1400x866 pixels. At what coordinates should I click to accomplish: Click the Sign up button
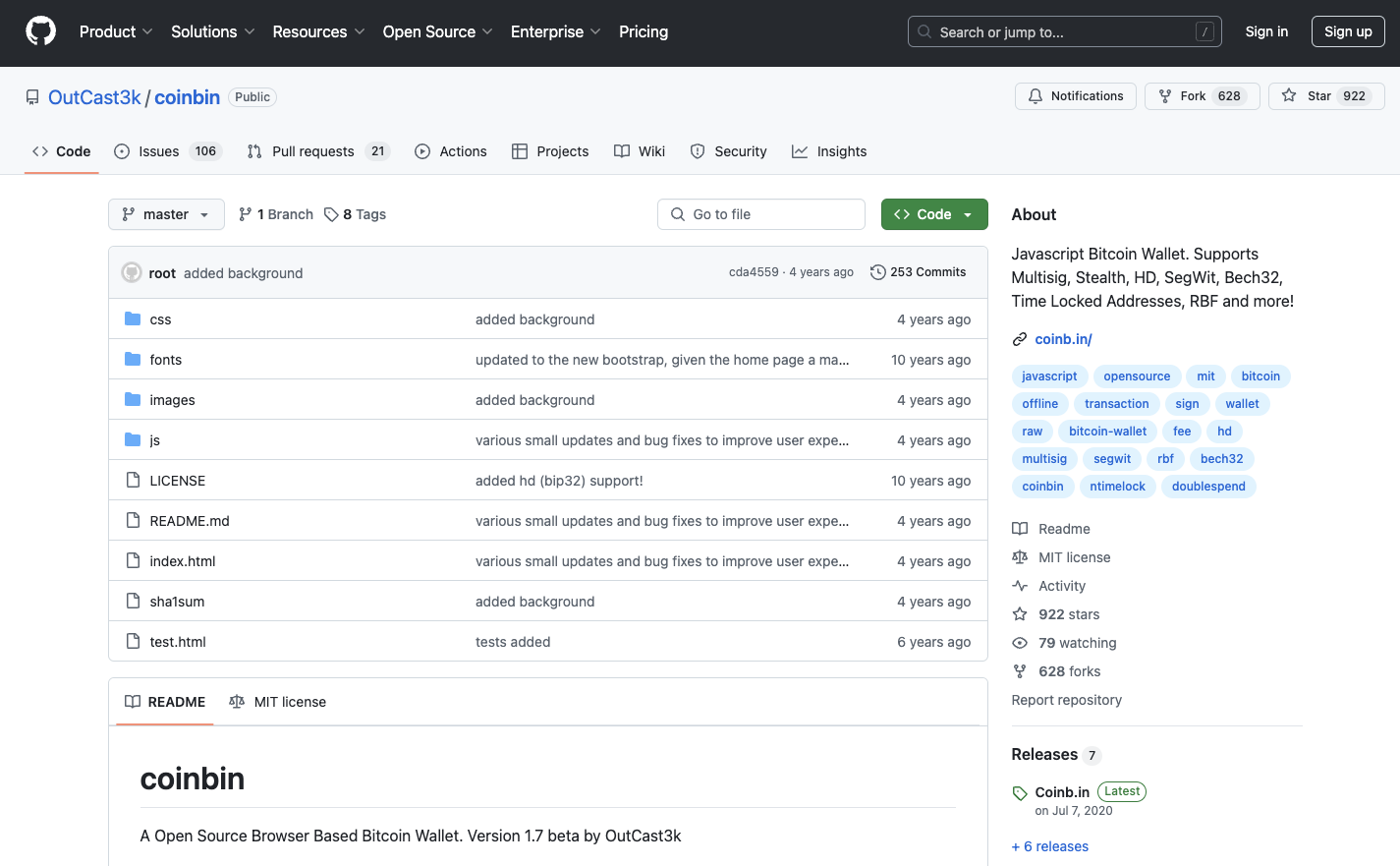click(1348, 31)
